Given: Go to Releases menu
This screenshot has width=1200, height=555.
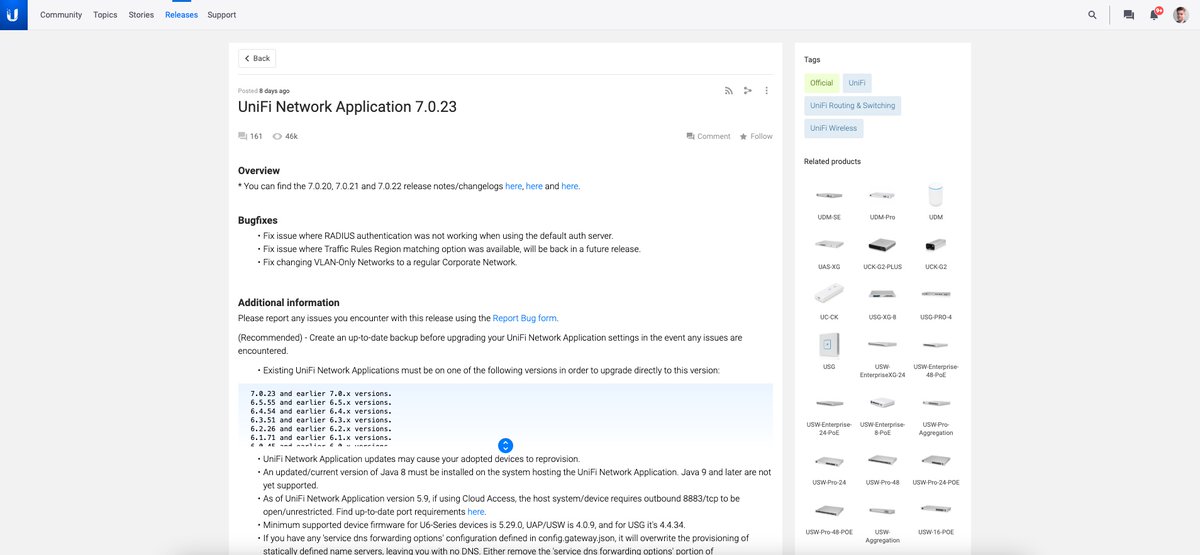Looking at the screenshot, I should (x=181, y=15).
